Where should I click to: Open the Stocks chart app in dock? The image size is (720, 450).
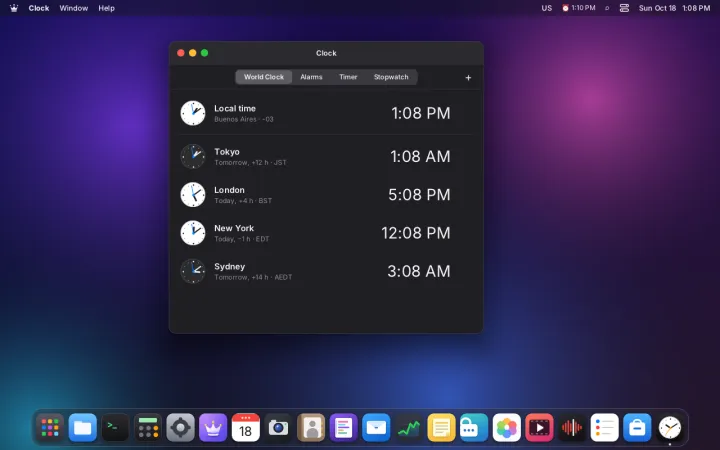(x=409, y=428)
